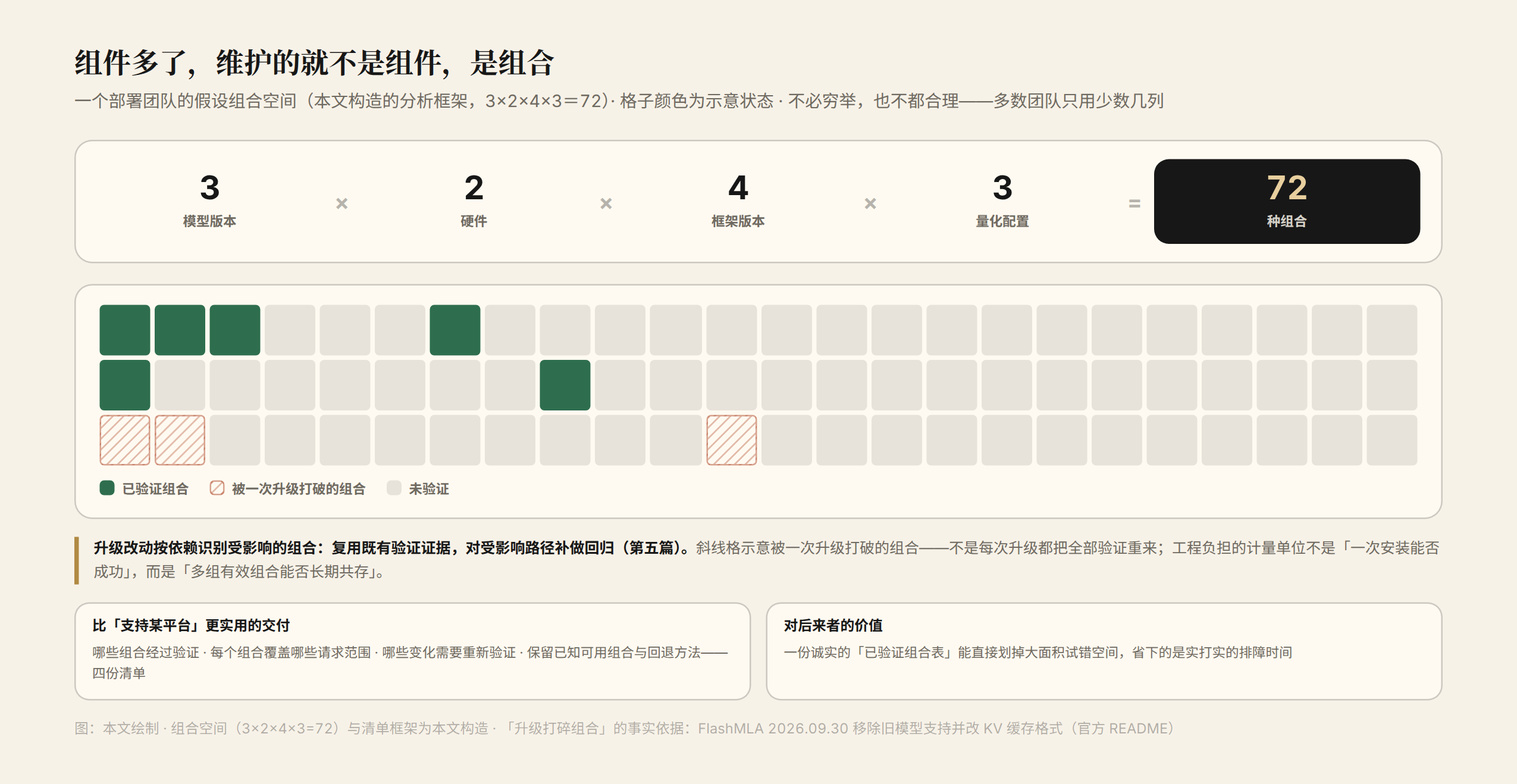
Task: Click the 被一次升级打破的组合 legend text
Action: 299,489
